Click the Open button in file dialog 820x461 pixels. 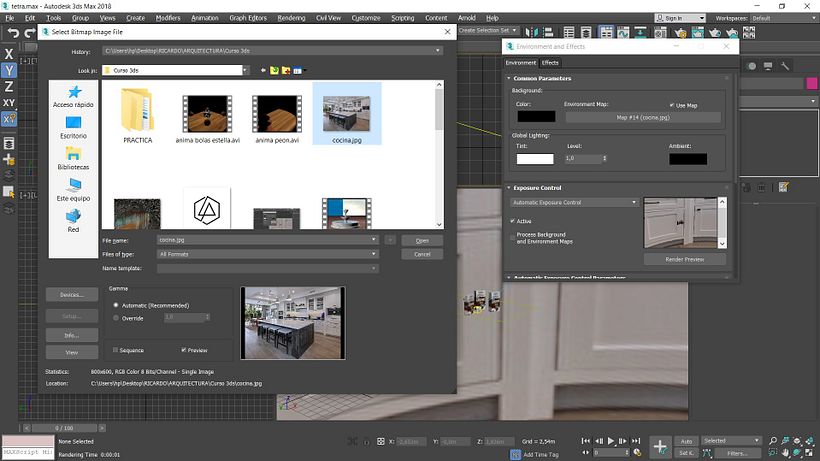pyautogui.click(x=422, y=240)
